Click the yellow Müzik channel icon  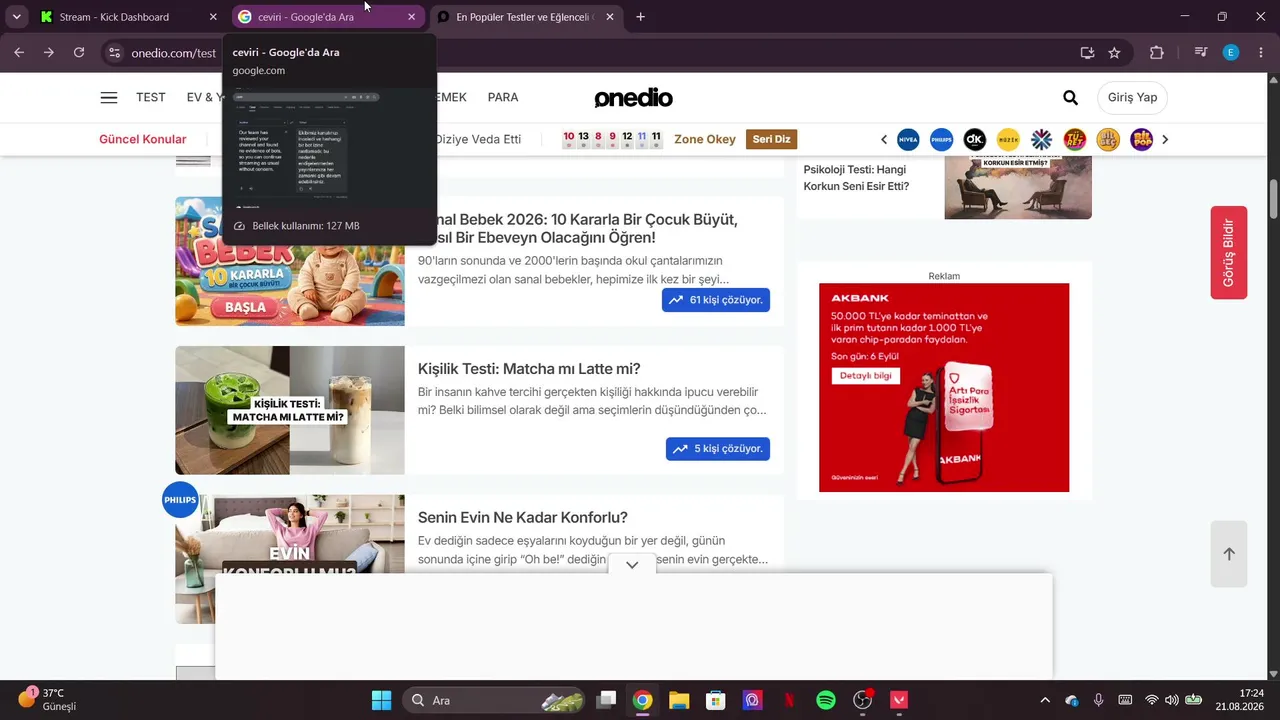1008,139
